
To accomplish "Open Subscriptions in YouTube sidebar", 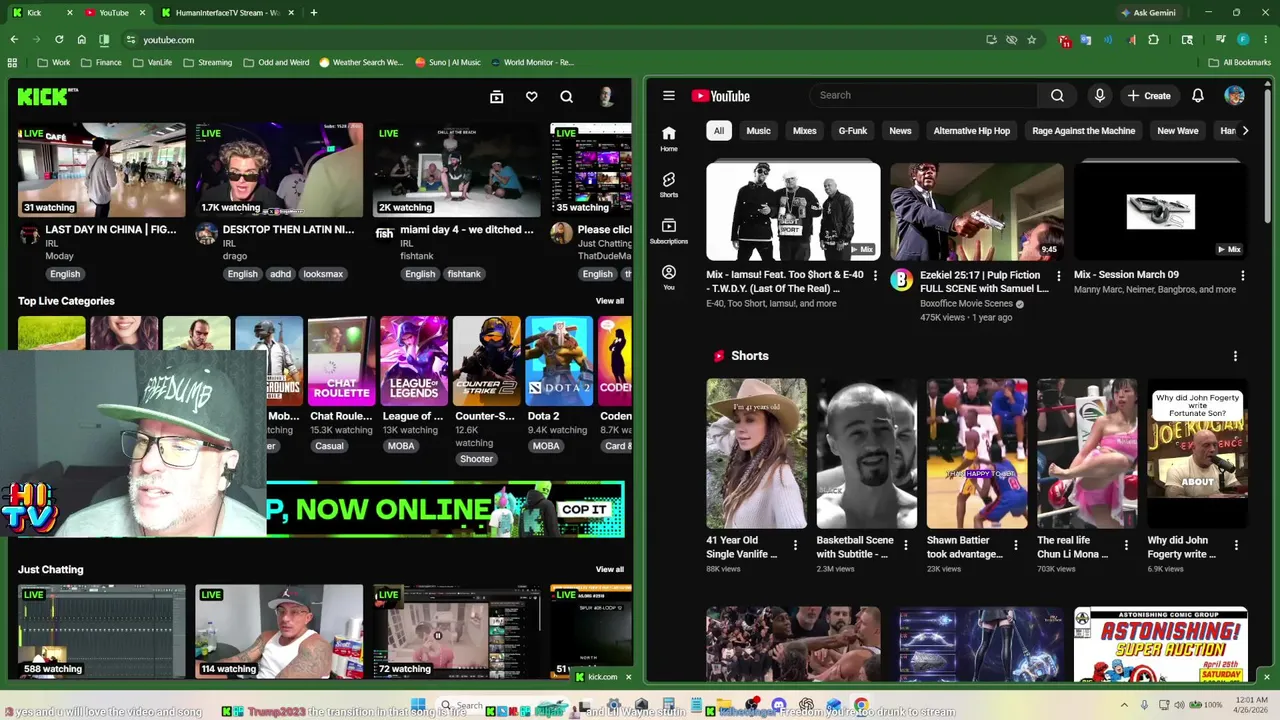I will point(669,231).
